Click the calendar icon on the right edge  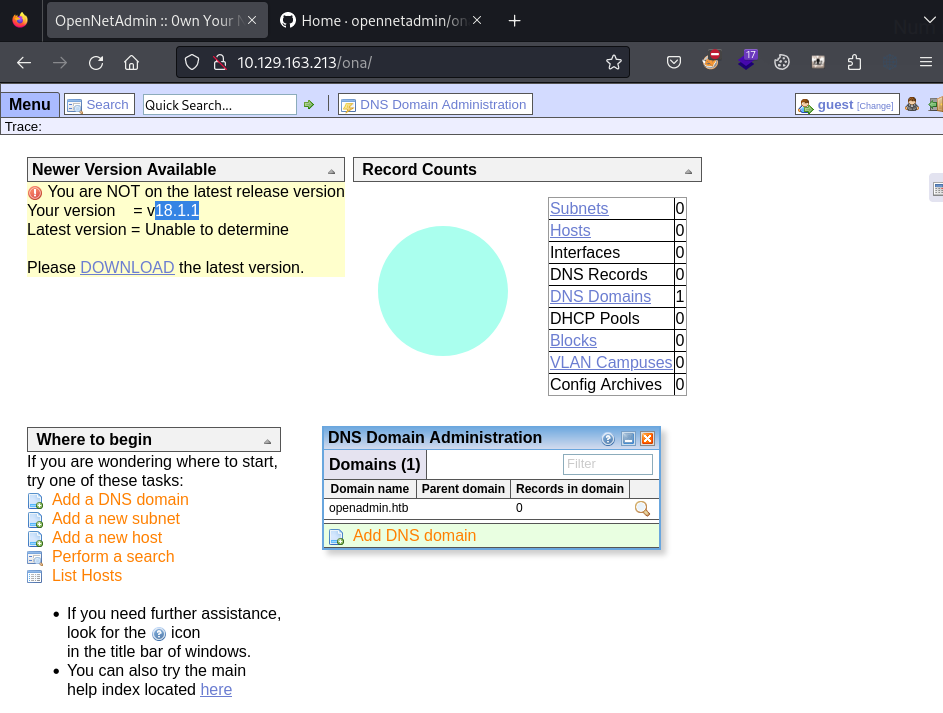click(x=936, y=187)
